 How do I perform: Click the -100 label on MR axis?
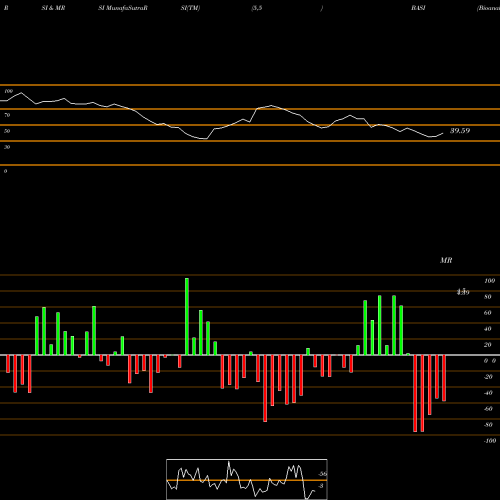[490, 441]
